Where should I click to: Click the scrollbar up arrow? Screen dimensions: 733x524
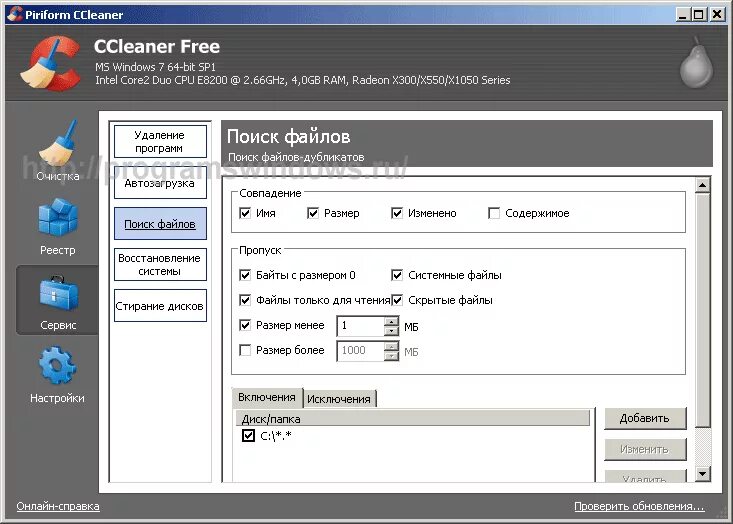[x=702, y=186]
